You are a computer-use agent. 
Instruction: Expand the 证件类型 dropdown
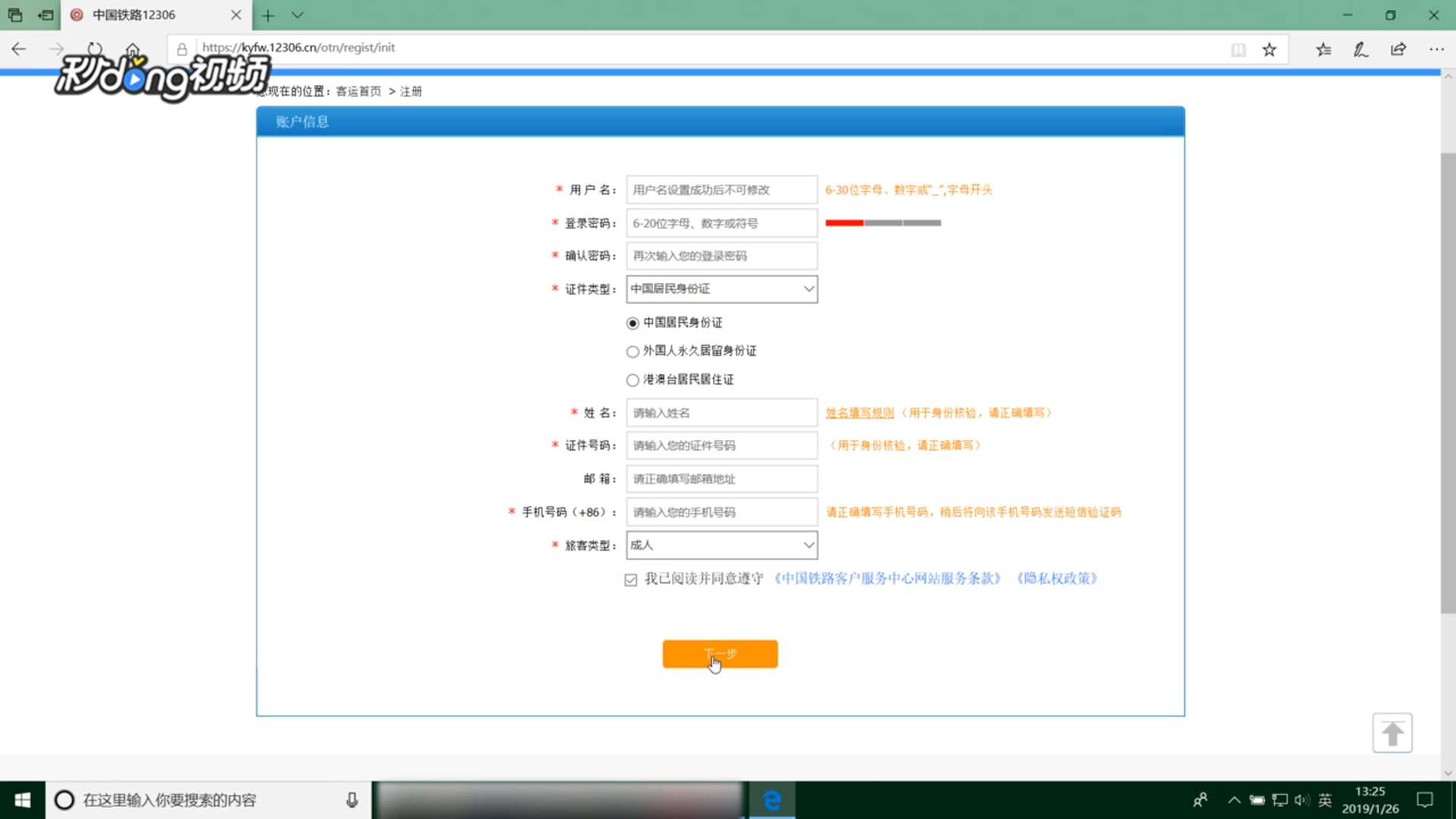(x=721, y=289)
